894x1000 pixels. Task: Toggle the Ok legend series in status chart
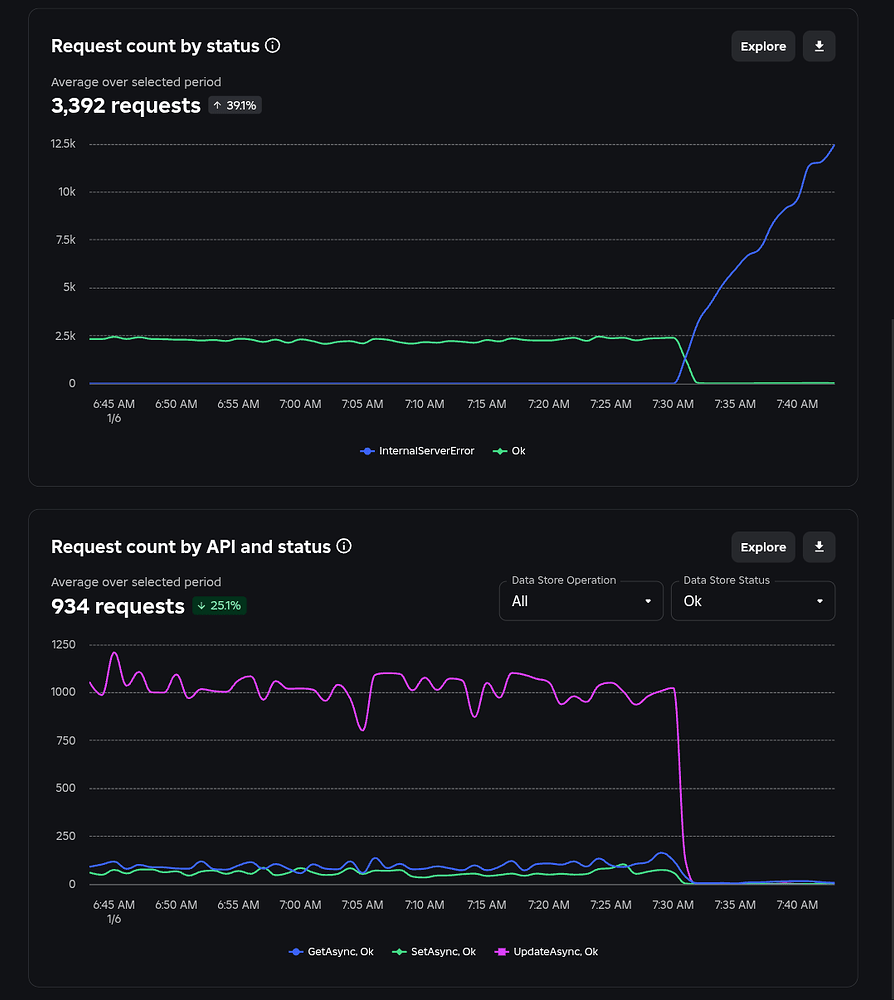(x=509, y=451)
